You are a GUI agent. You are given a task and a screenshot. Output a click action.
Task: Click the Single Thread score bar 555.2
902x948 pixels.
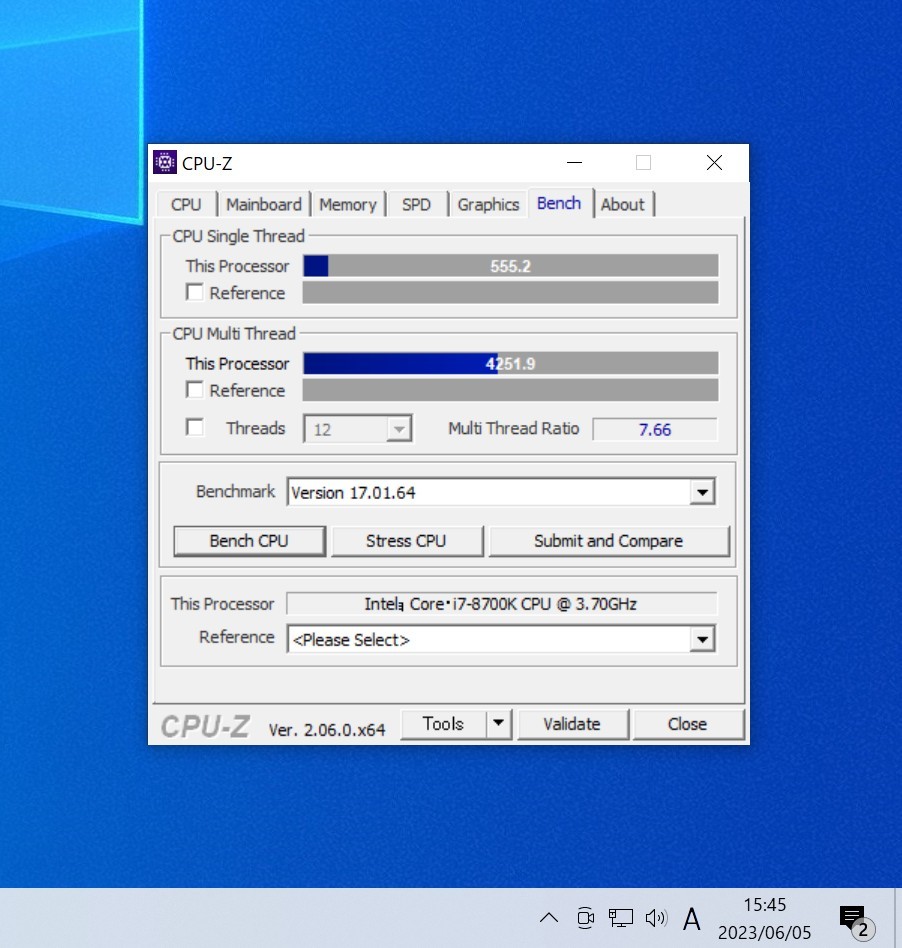(x=510, y=266)
